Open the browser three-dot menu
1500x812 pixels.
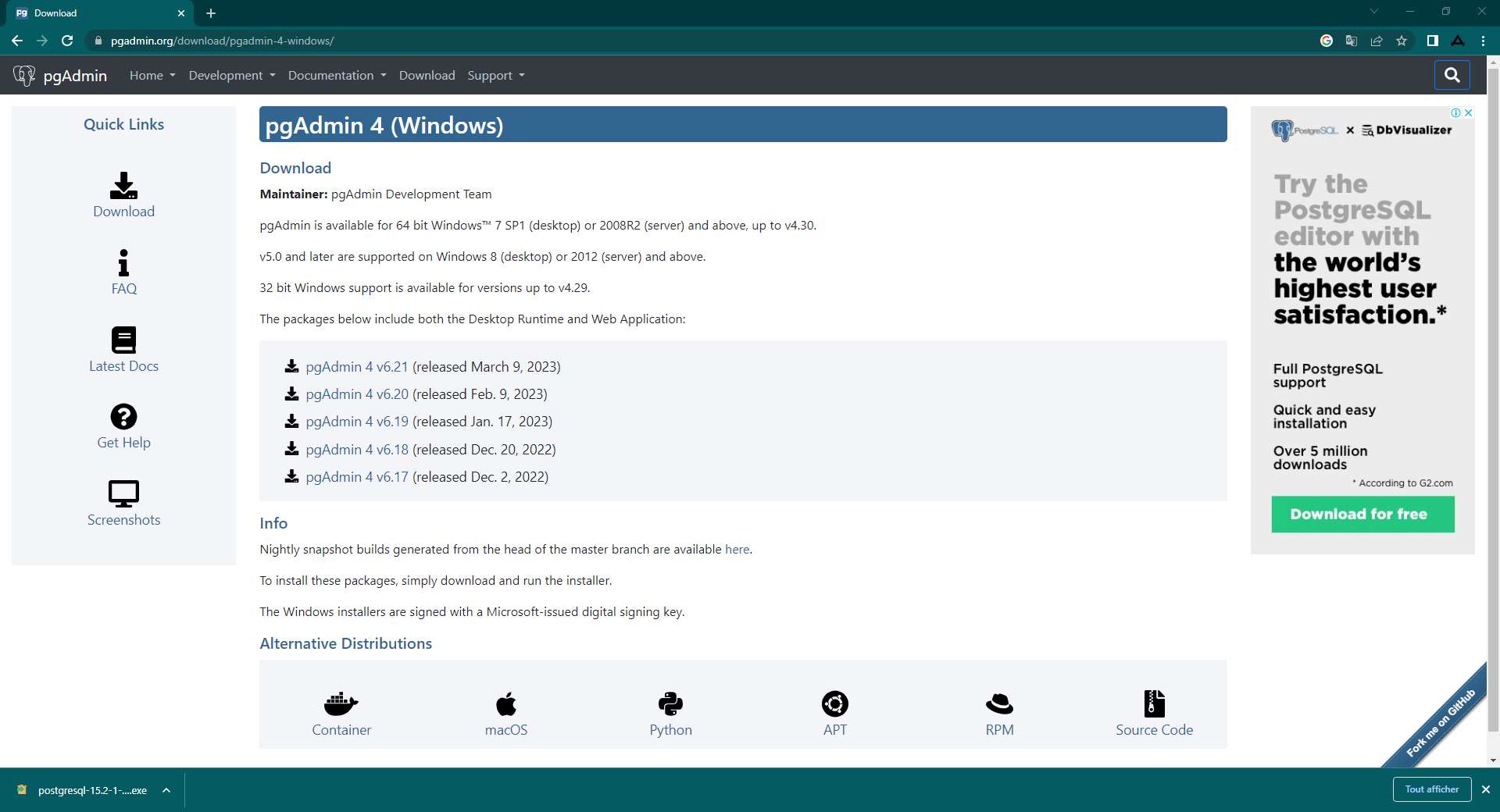[x=1483, y=41]
